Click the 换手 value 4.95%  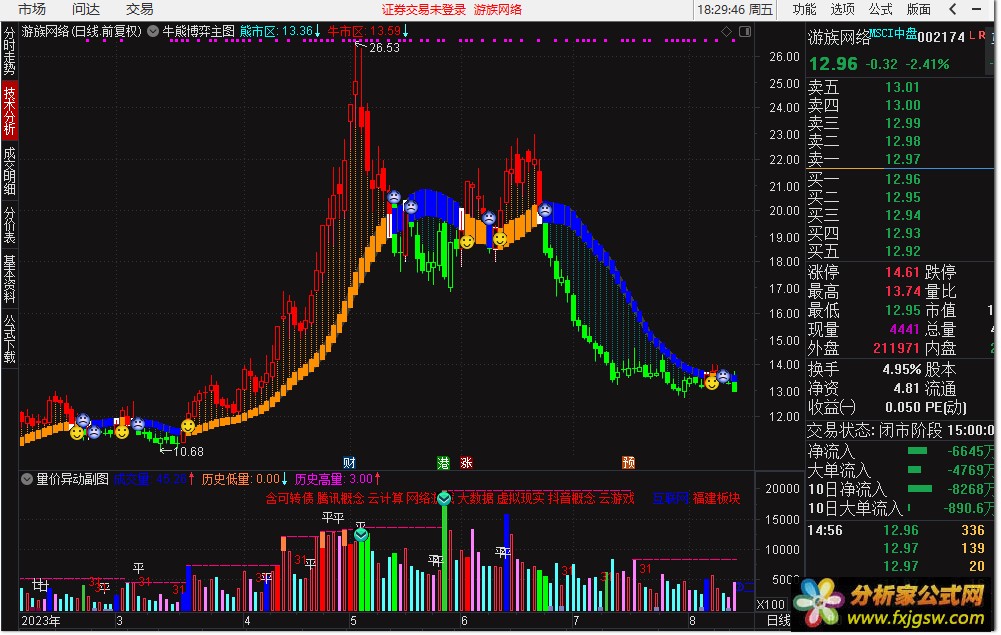click(901, 370)
